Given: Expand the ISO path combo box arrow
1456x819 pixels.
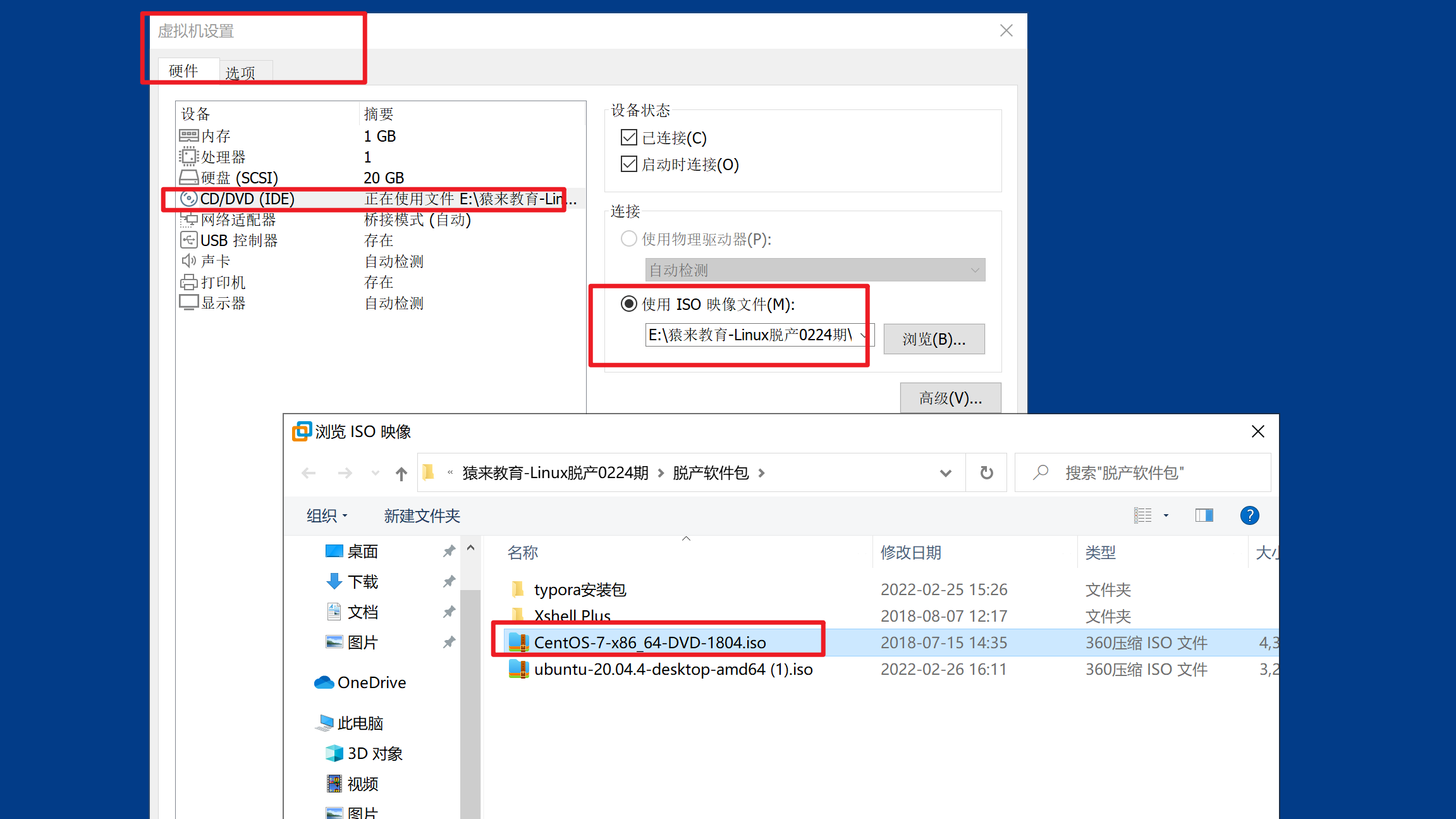Looking at the screenshot, I should pyautogui.click(x=866, y=335).
